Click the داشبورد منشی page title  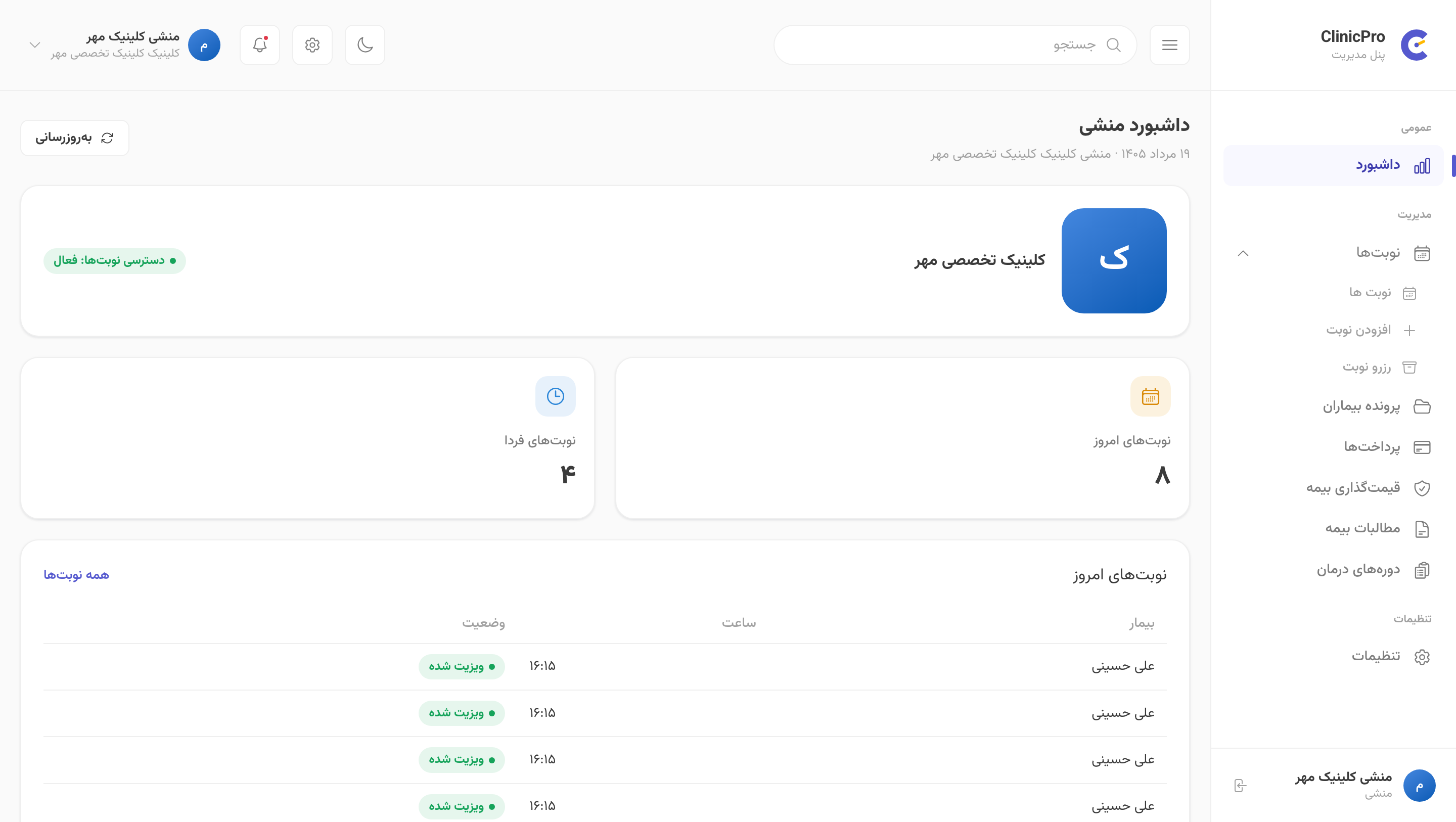click(1134, 125)
